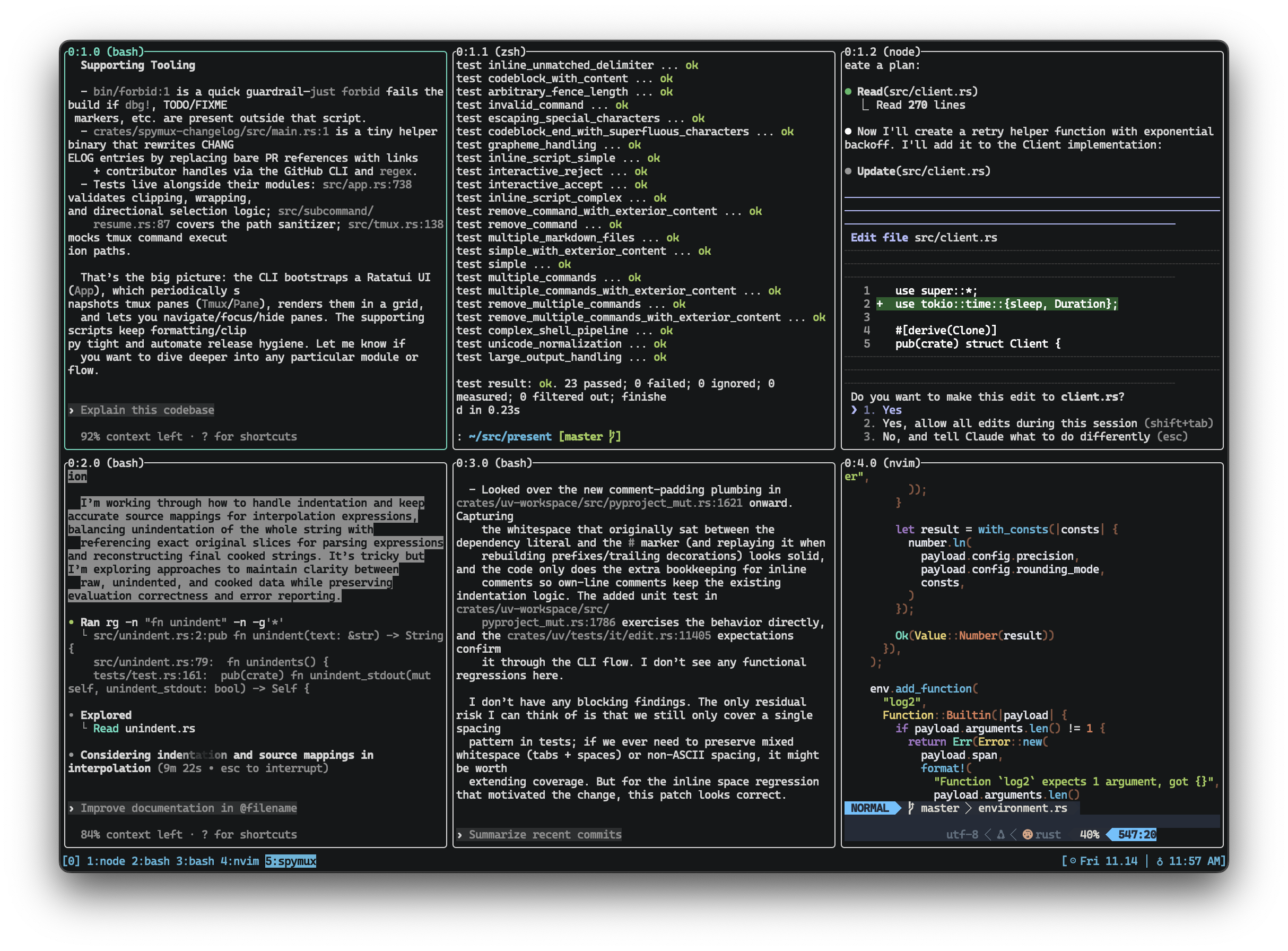Screen dimensions: 1288x951
Task: Click the git branch icon beside master in nvim
Action: 910,808
